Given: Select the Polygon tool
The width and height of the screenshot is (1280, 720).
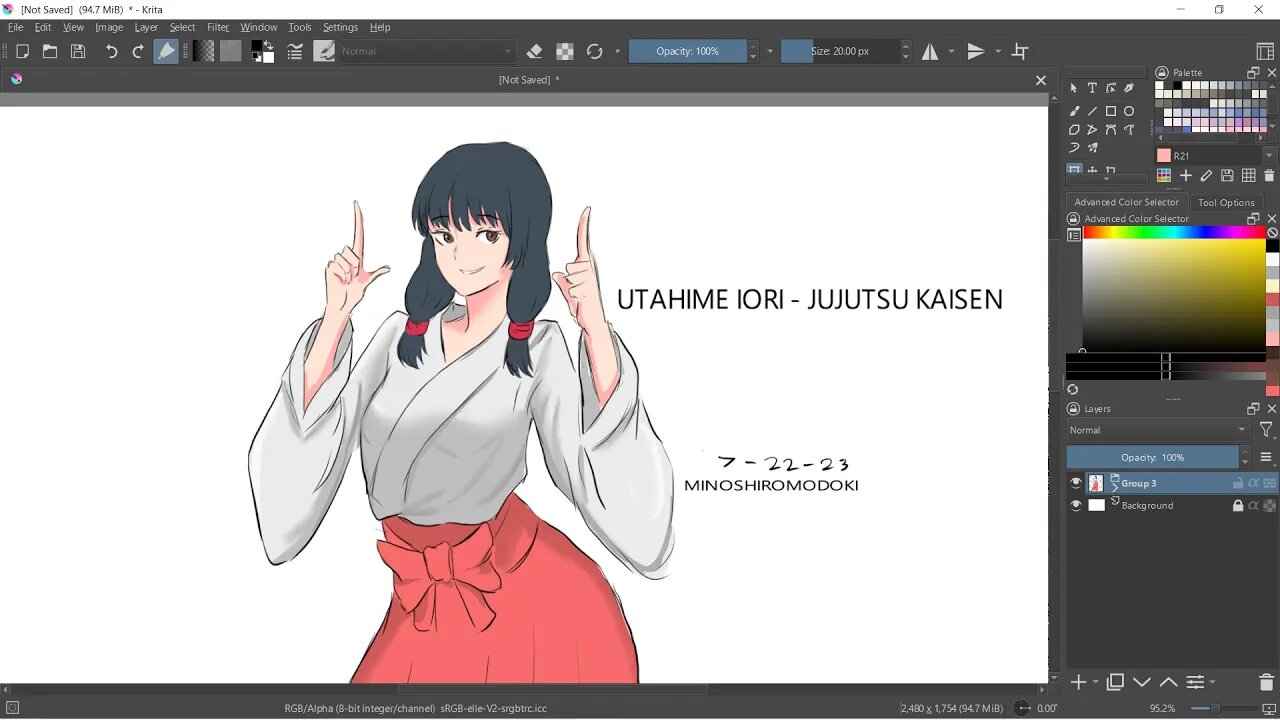Looking at the screenshot, I should [1074, 130].
